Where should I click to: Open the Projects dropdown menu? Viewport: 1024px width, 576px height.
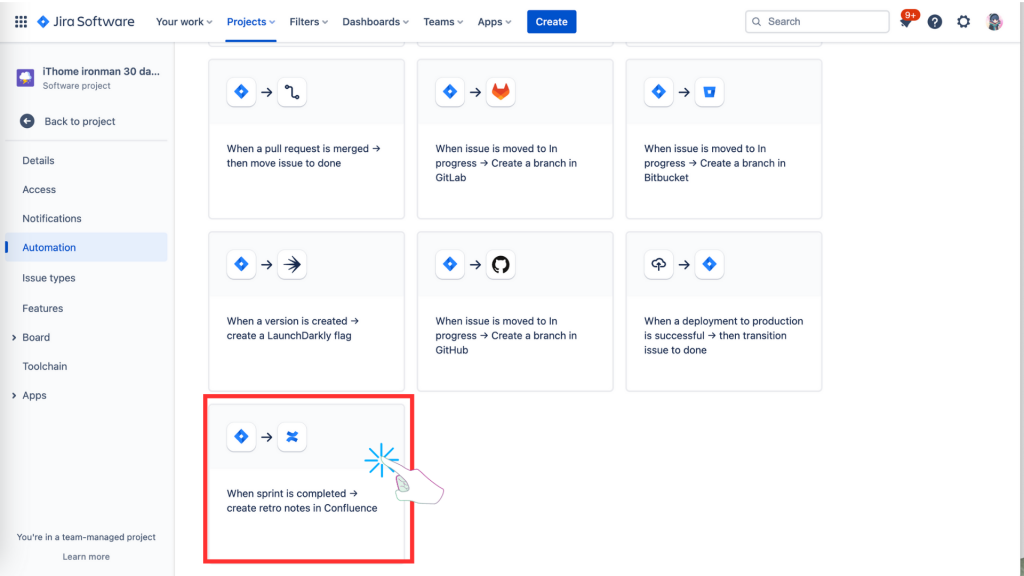coord(251,22)
